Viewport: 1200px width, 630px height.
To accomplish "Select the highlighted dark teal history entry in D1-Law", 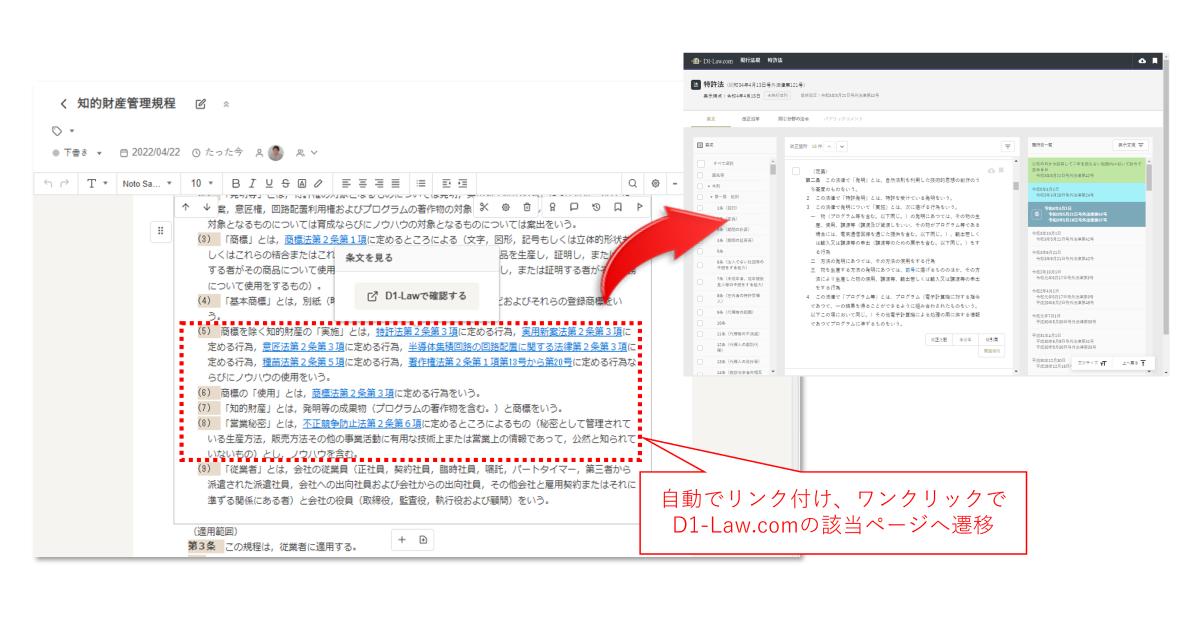I will [1088, 215].
